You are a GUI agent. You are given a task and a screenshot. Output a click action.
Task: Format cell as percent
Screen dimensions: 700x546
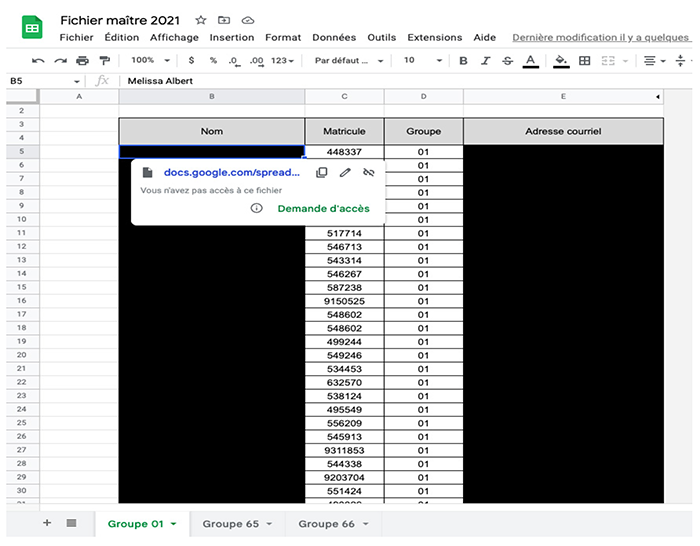pos(213,60)
